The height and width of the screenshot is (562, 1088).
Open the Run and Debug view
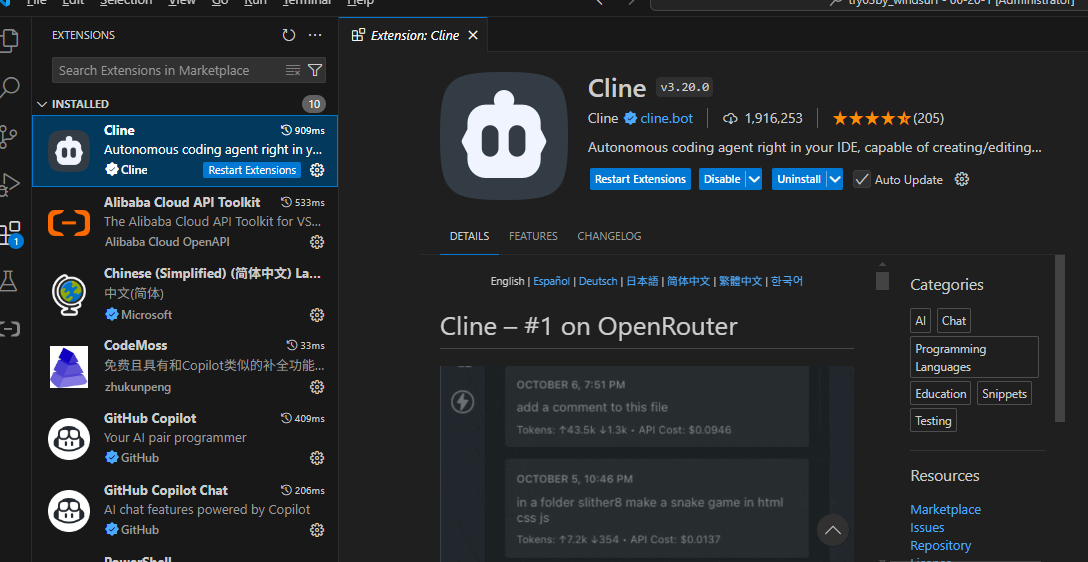point(10,184)
